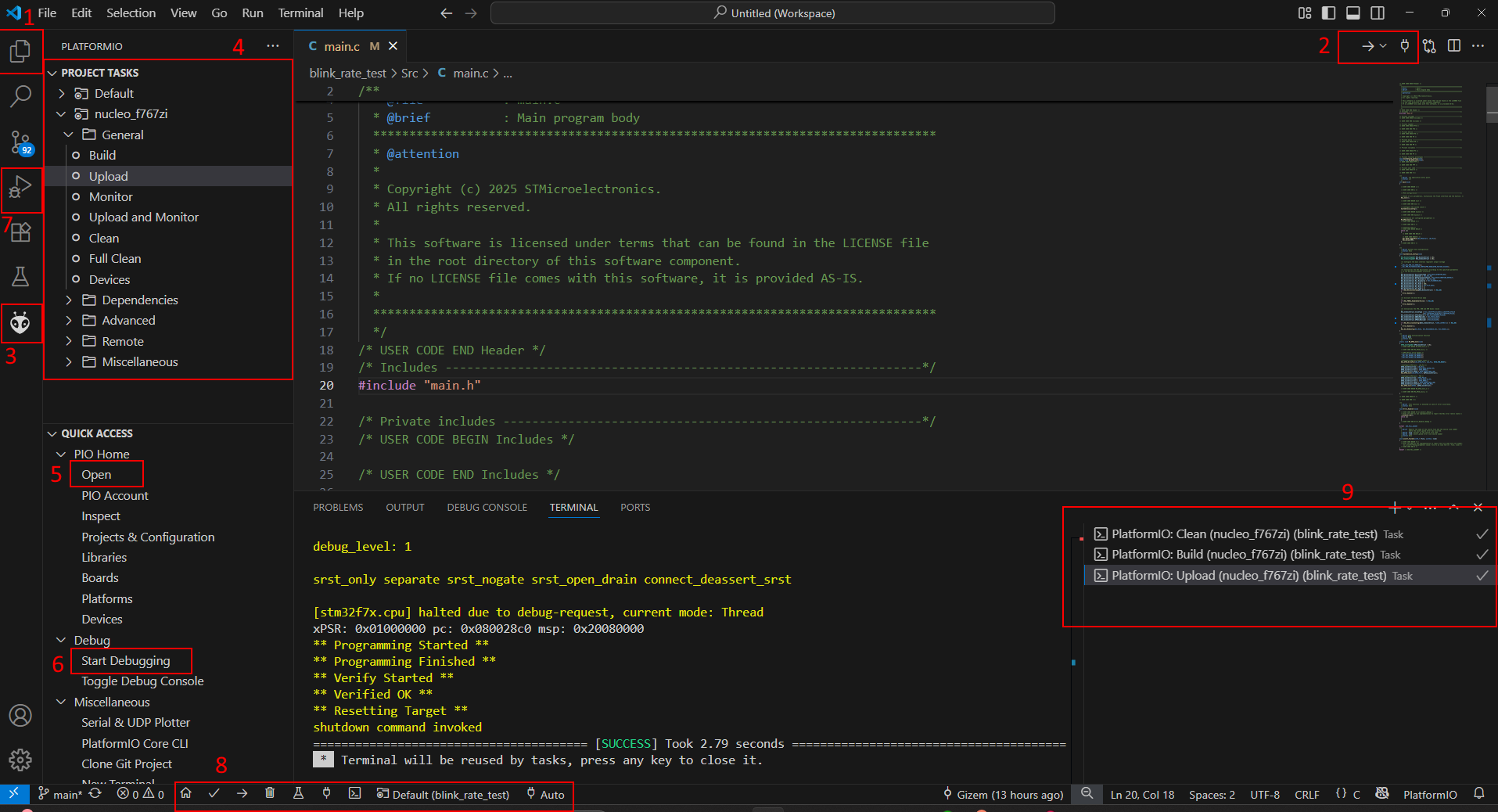The height and width of the screenshot is (812, 1498).
Task: Open the PlatformIO alien icon view
Action: [20, 322]
